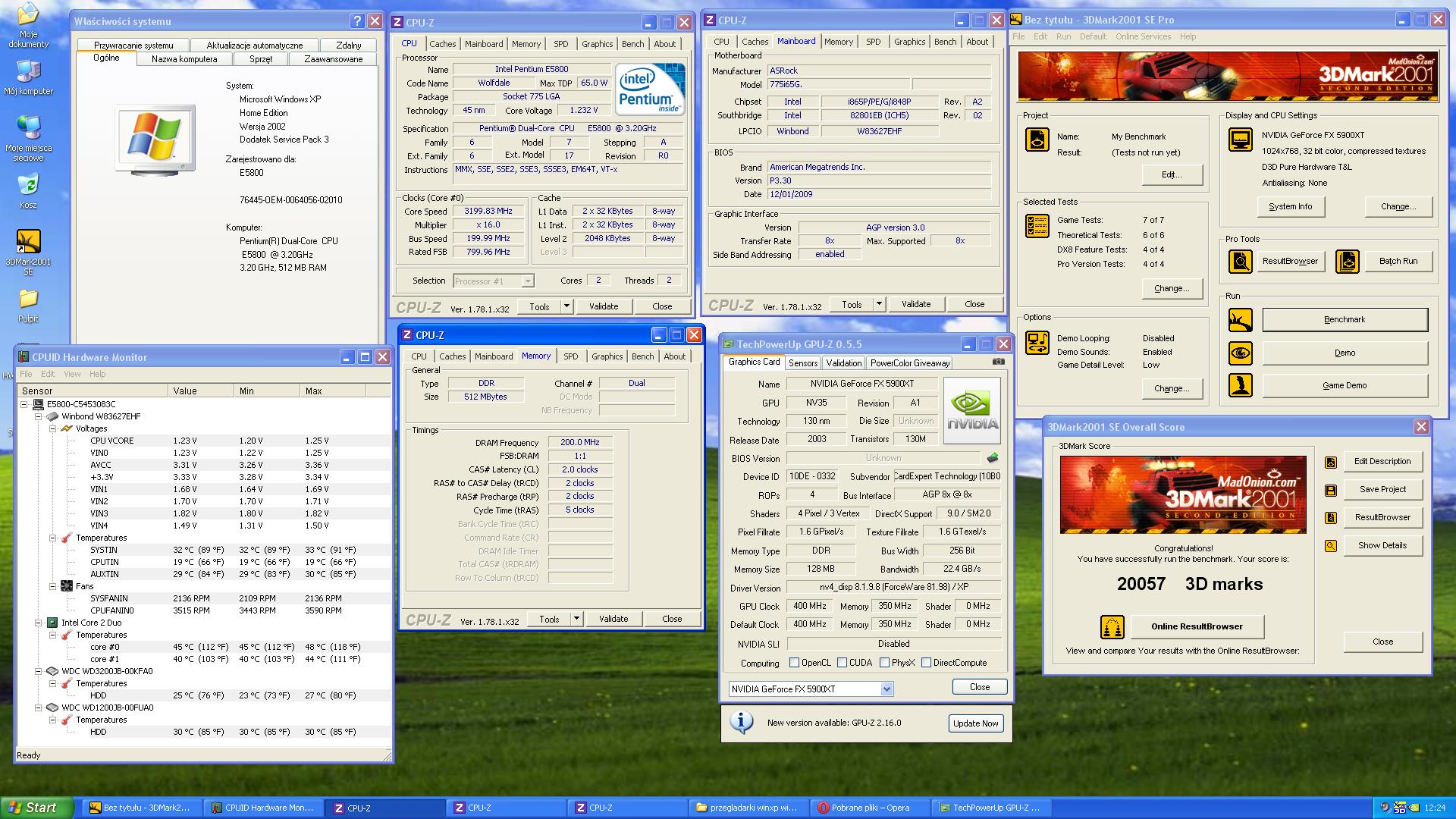Image resolution: width=1456 pixels, height=819 pixels.
Task: Click the 200.0 MHz DRAM Frequency value
Action: pyautogui.click(x=580, y=443)
